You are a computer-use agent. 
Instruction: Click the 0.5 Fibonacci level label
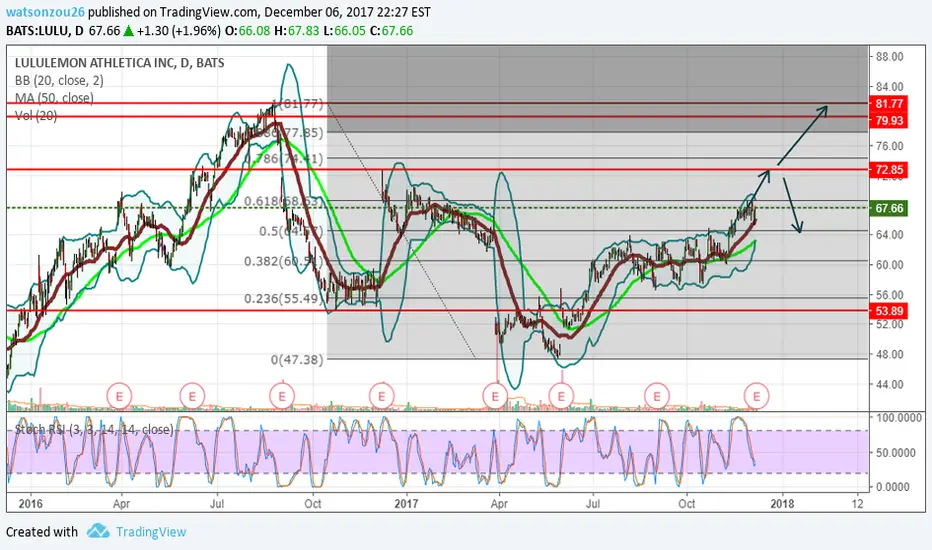click(x=291, y=231)
